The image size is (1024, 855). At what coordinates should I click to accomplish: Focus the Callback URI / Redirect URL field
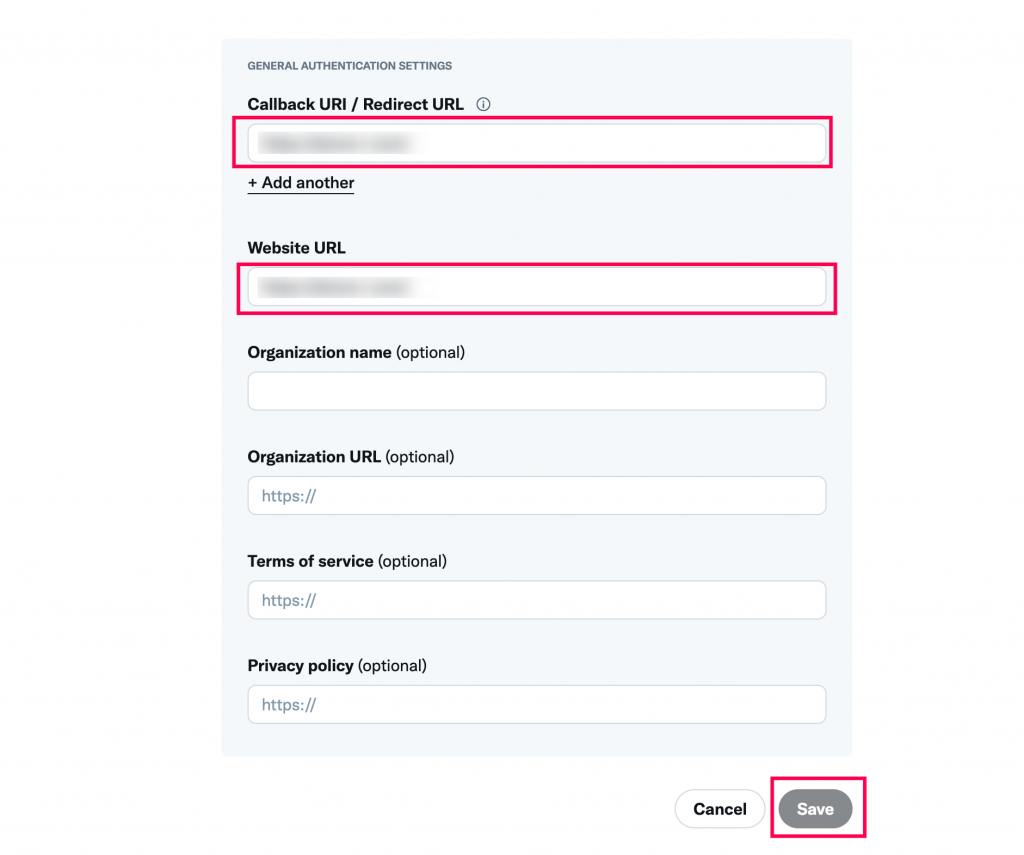537,143
